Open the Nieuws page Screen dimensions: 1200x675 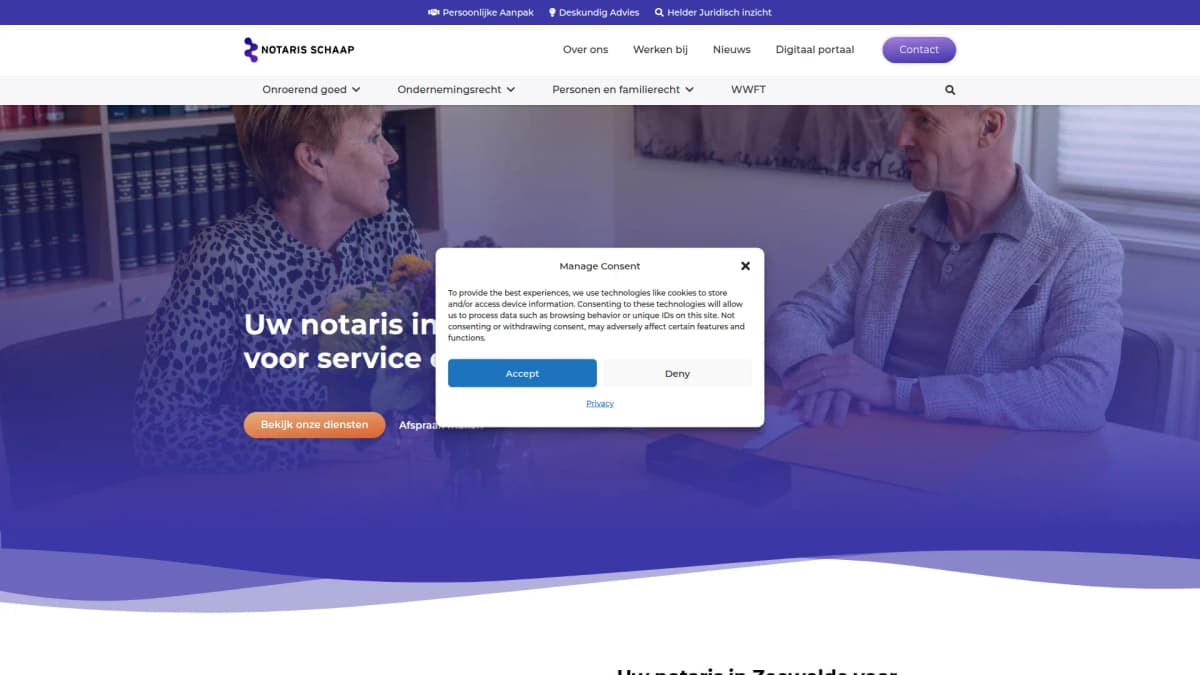coord(731,50)
